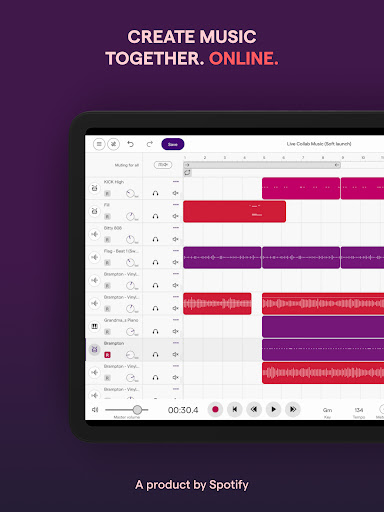
Task: Redo the last undone action
Action: pyautogui.click(x=149, y=144)
